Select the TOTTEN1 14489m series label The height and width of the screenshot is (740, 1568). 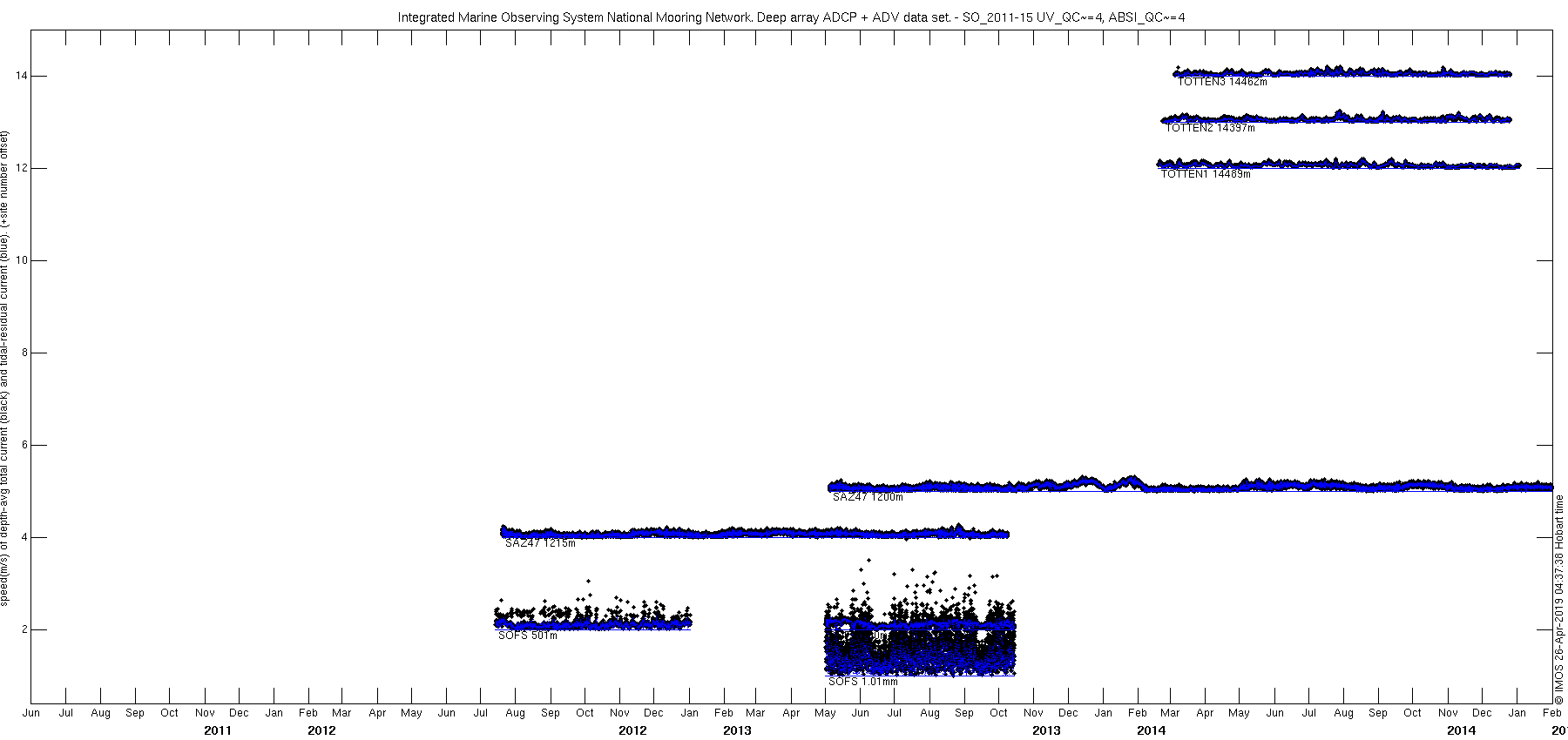1205,174
